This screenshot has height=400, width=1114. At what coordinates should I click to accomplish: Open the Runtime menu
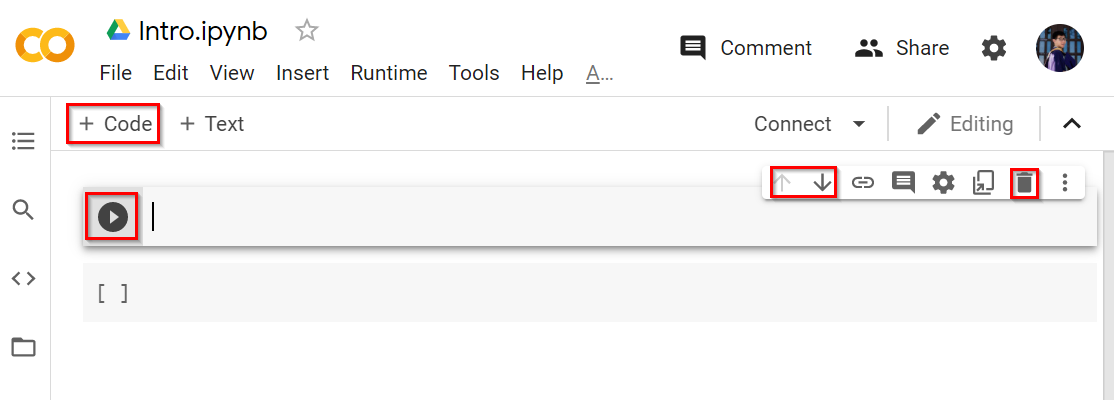coord(388,73)
